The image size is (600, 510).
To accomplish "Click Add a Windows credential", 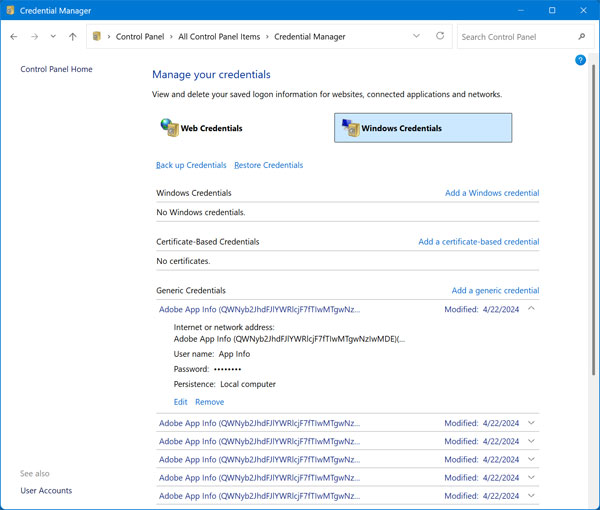I will pos(492,193).
